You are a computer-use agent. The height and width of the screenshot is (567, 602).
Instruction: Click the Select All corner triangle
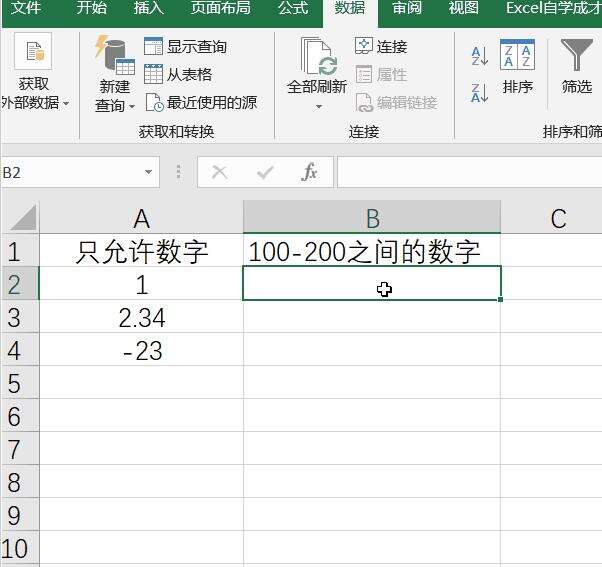click(24, 217)
